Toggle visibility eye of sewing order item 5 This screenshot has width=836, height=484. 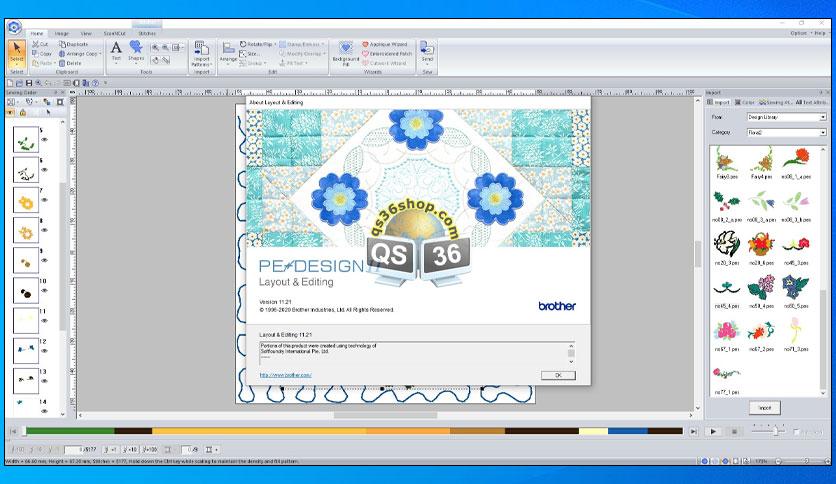(45, 140)
